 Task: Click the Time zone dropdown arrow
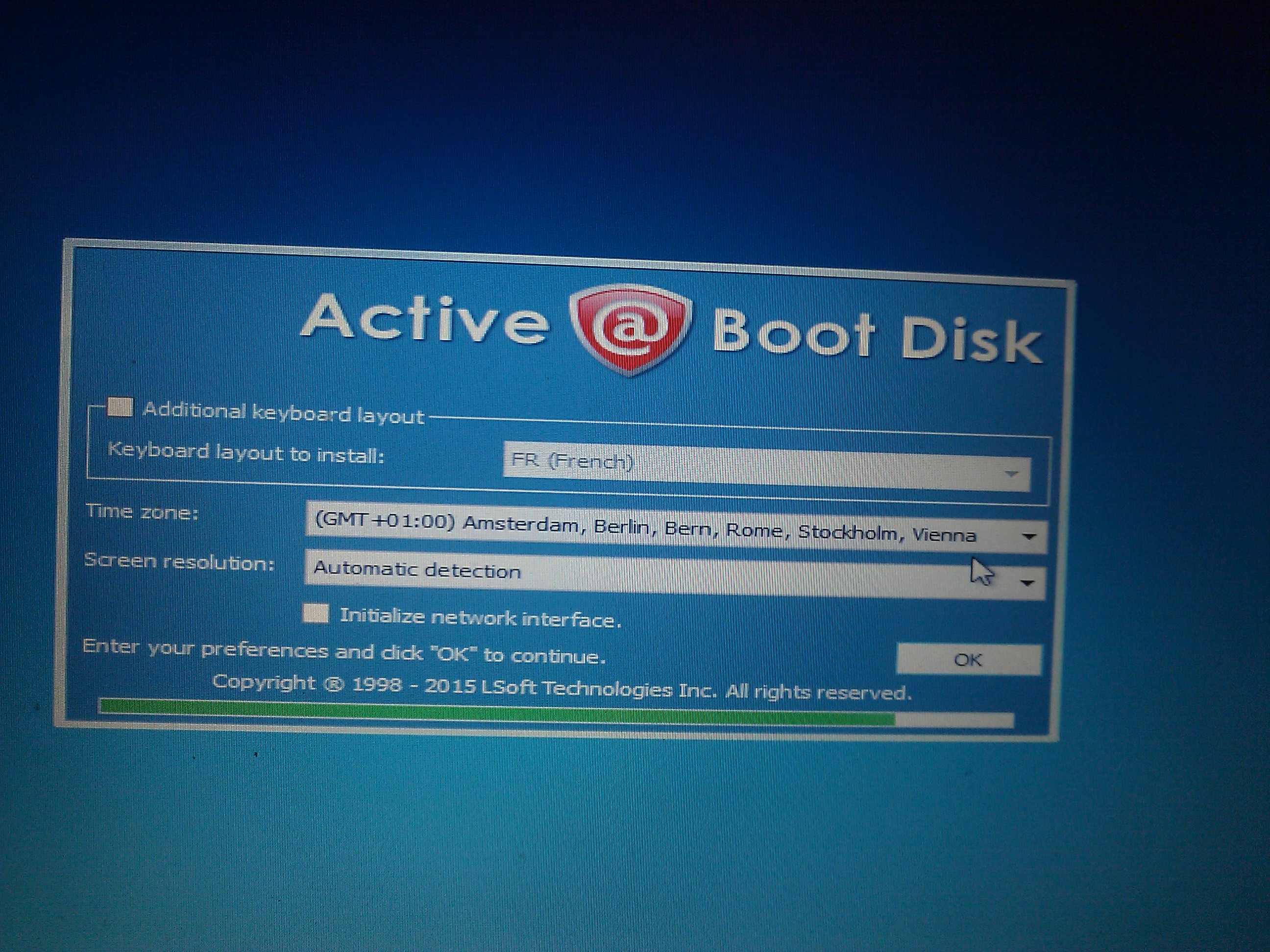(1029, 537)
